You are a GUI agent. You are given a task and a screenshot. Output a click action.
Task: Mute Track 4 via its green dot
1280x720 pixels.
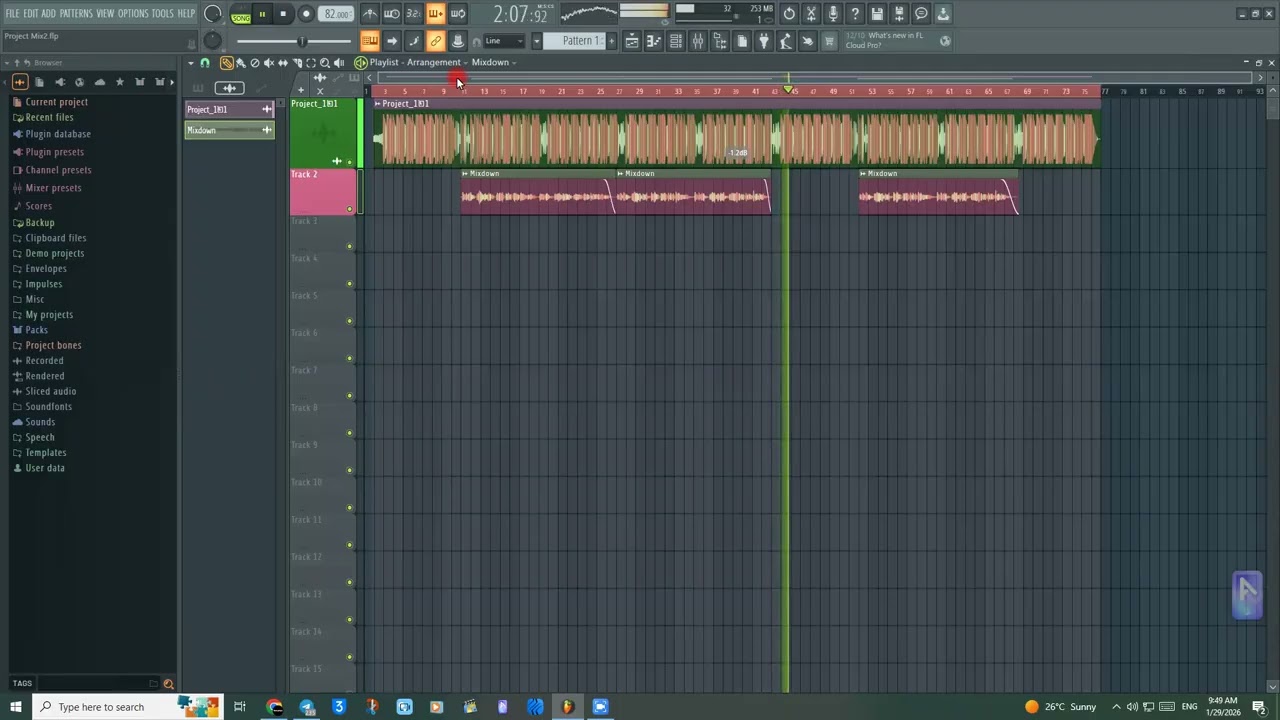pyautogui.click(x=349, y=284)
